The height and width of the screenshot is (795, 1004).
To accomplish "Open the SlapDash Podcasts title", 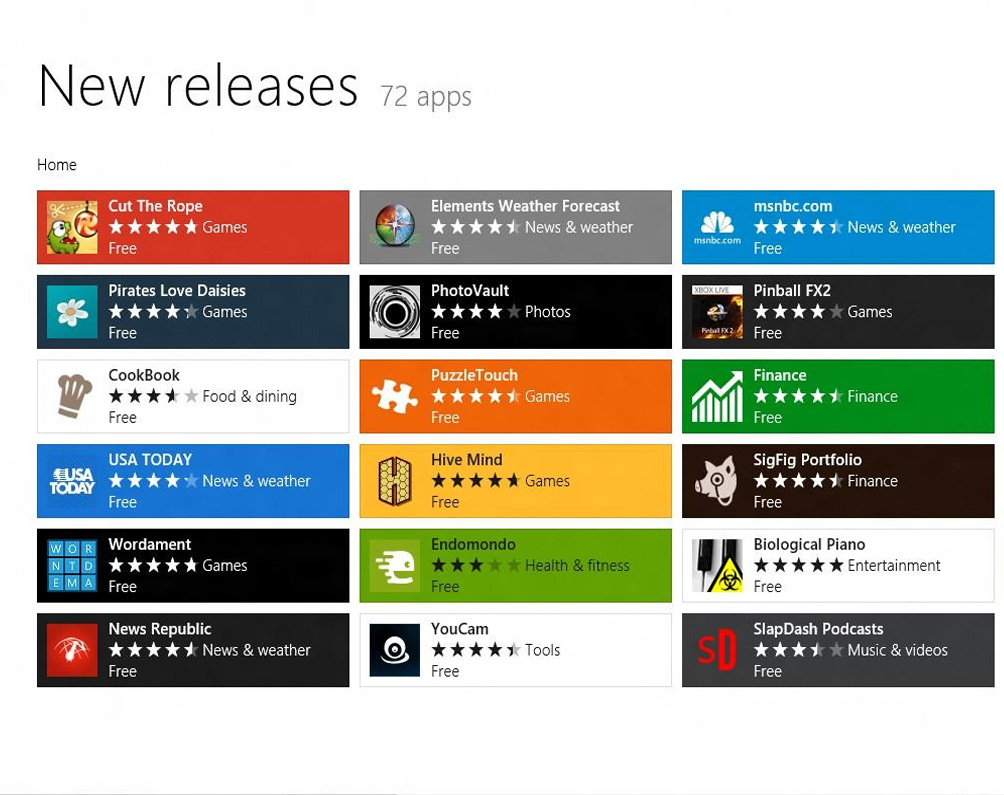I will [819, 629].
